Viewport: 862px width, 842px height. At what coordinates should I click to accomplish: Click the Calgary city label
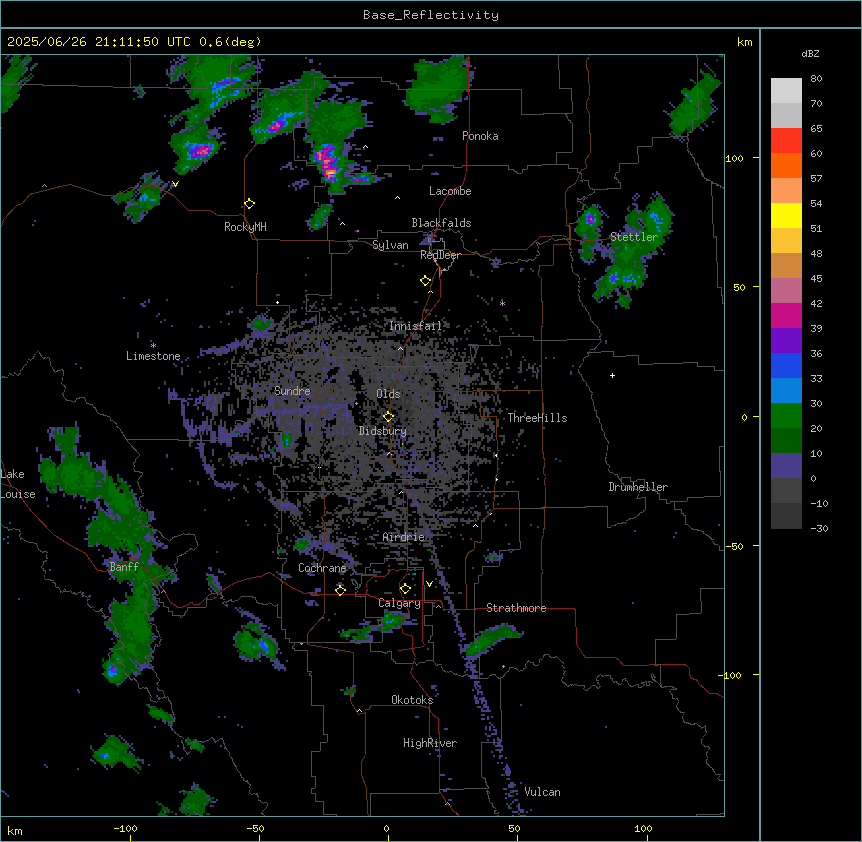(x=399, y=603)
